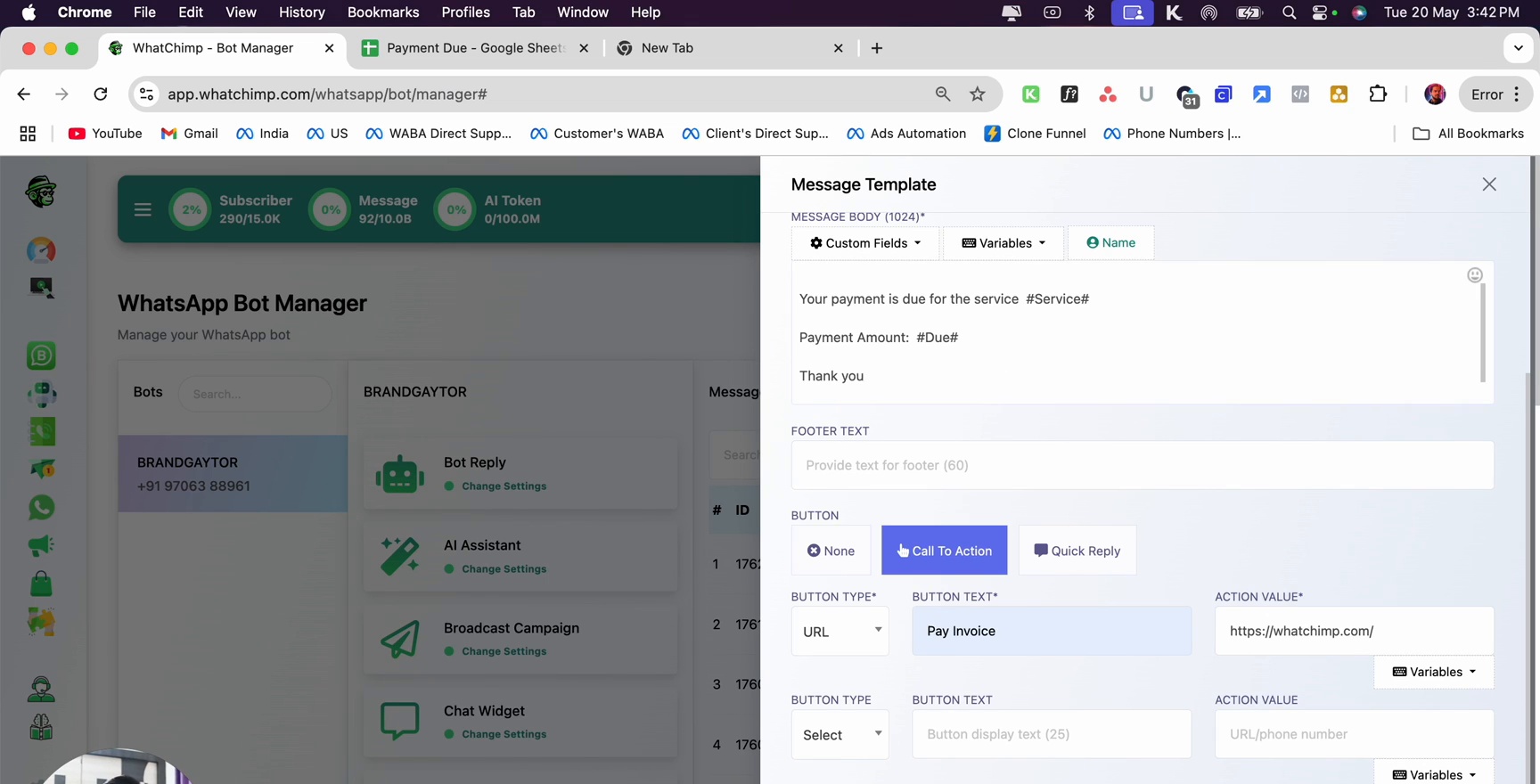The width and height of the screenshot is (1540, 784).
Task: Click the Bluetooth icon in menu bar
Action: (x=1089, y=12)
